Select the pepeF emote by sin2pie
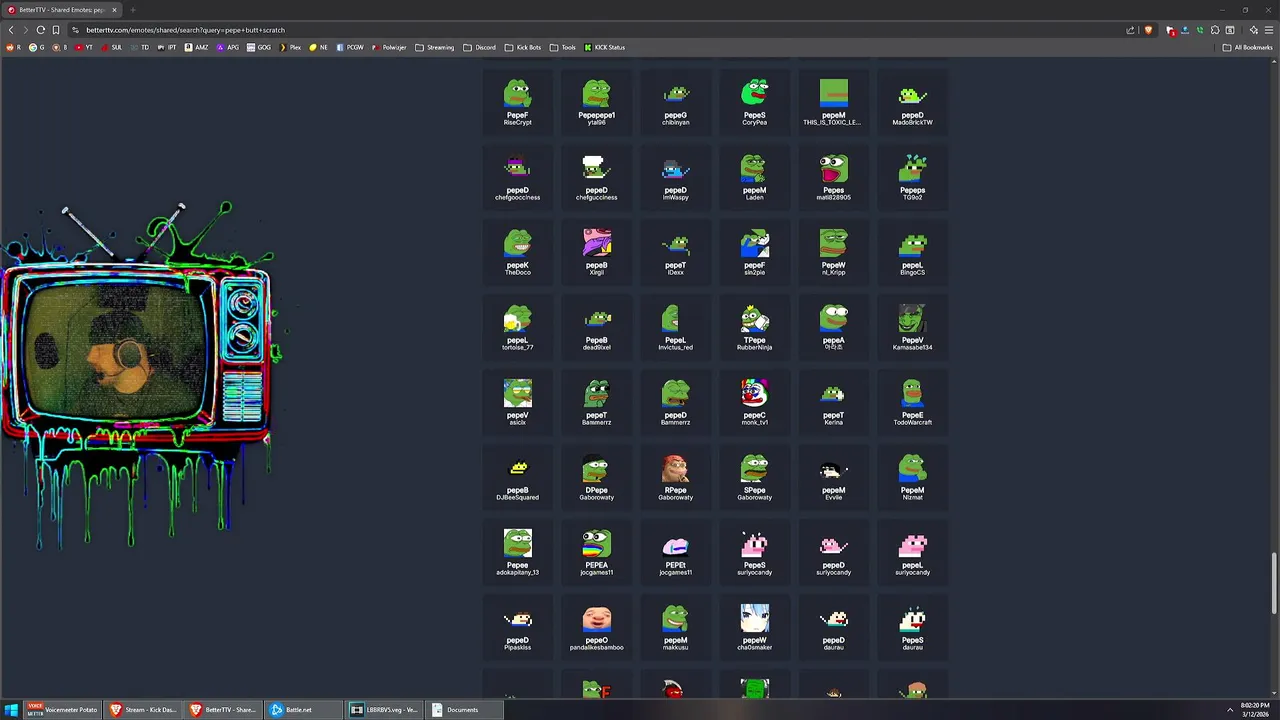The width and height of the screenshot is (1280, 720). [754, 252]
